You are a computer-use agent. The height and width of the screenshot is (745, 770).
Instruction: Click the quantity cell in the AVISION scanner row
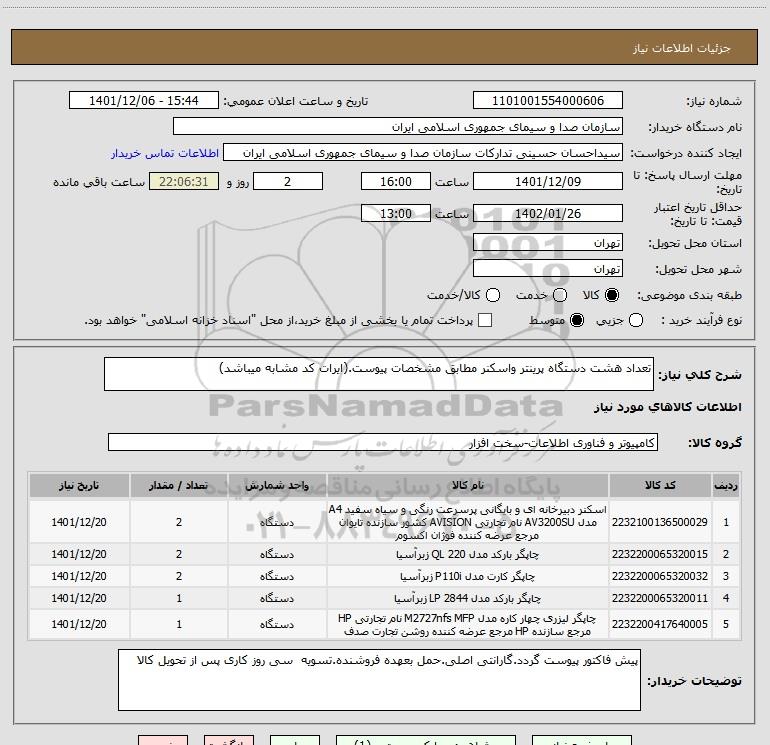pyautogui.click(x=179, y=522)
